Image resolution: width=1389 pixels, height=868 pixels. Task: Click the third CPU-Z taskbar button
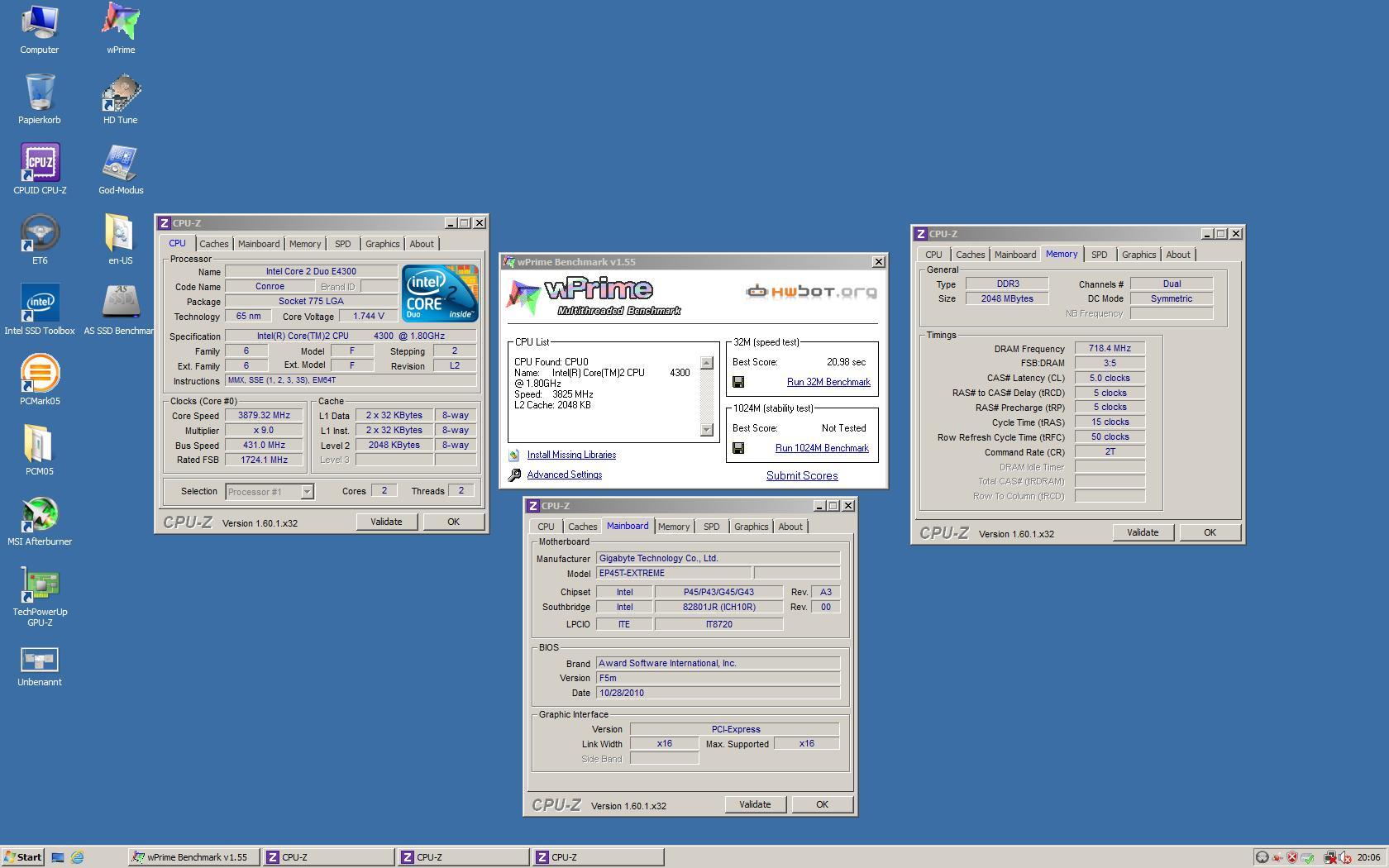599,857
